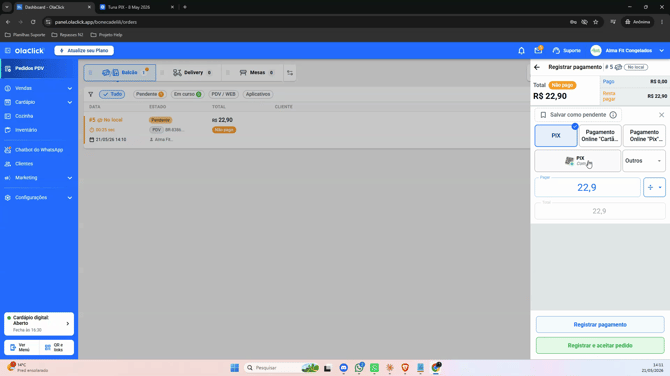The image size is (670, 376).
Task: Expand the Vendas sidebar menu
Action: click(38, 88)
